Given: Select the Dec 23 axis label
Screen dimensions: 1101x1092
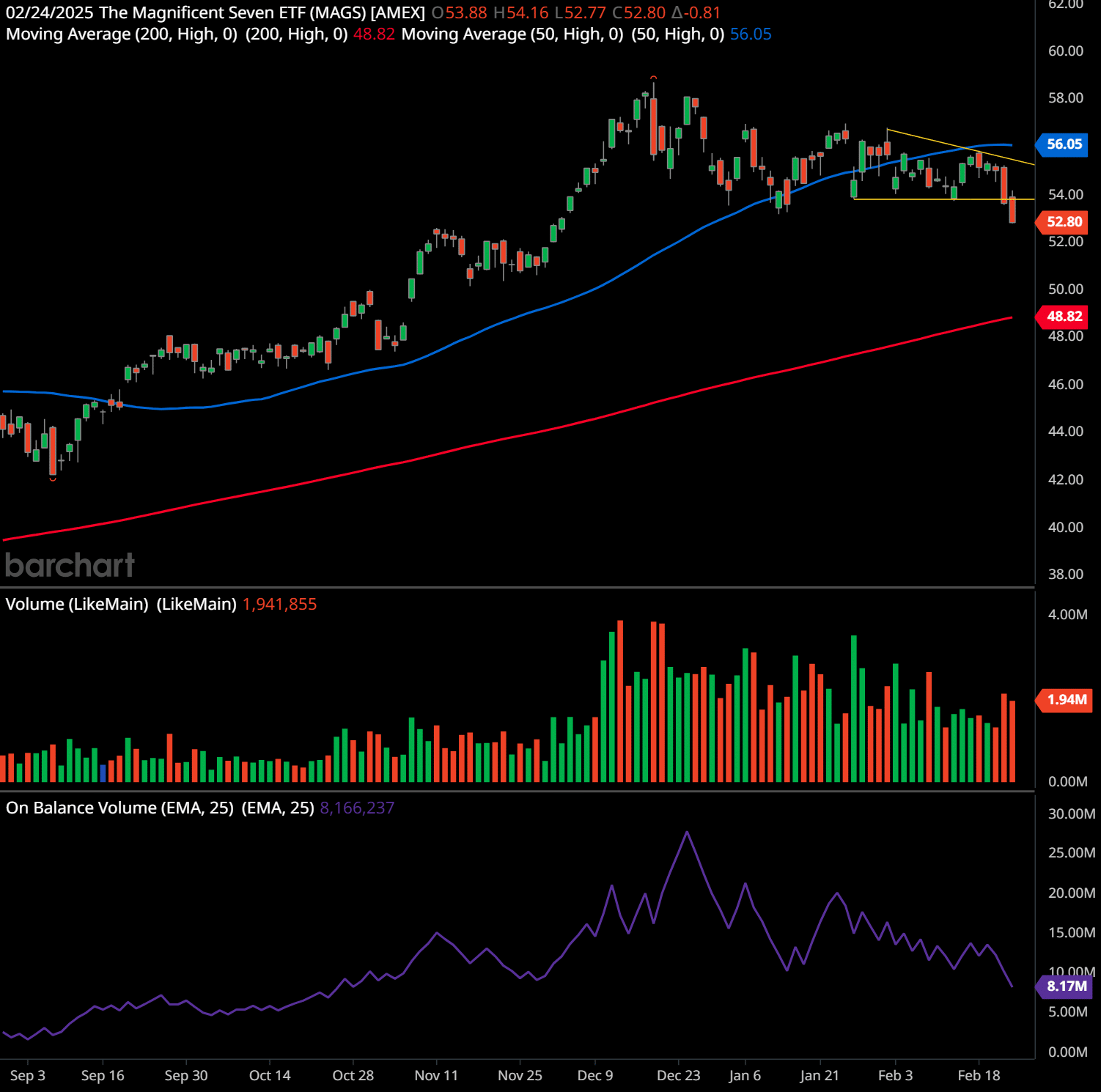Looking at the screenshot, I should pyautogui.click(x=678, y=1075).
